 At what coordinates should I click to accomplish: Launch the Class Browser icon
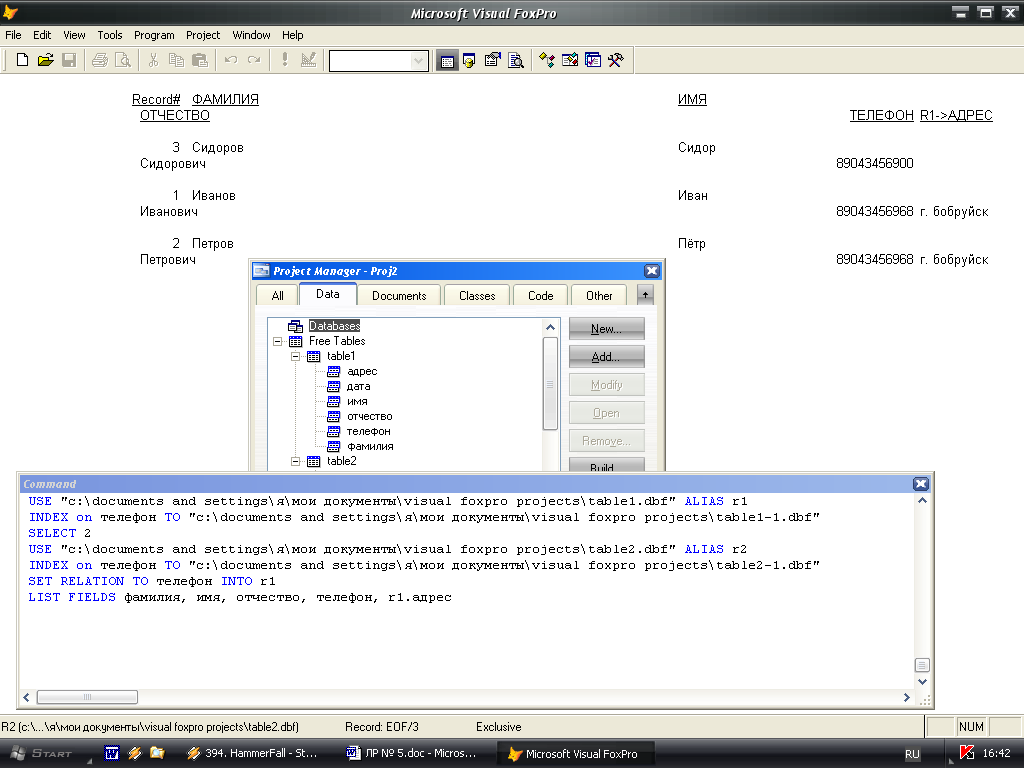pyautogui.click(x=546, y=60)
